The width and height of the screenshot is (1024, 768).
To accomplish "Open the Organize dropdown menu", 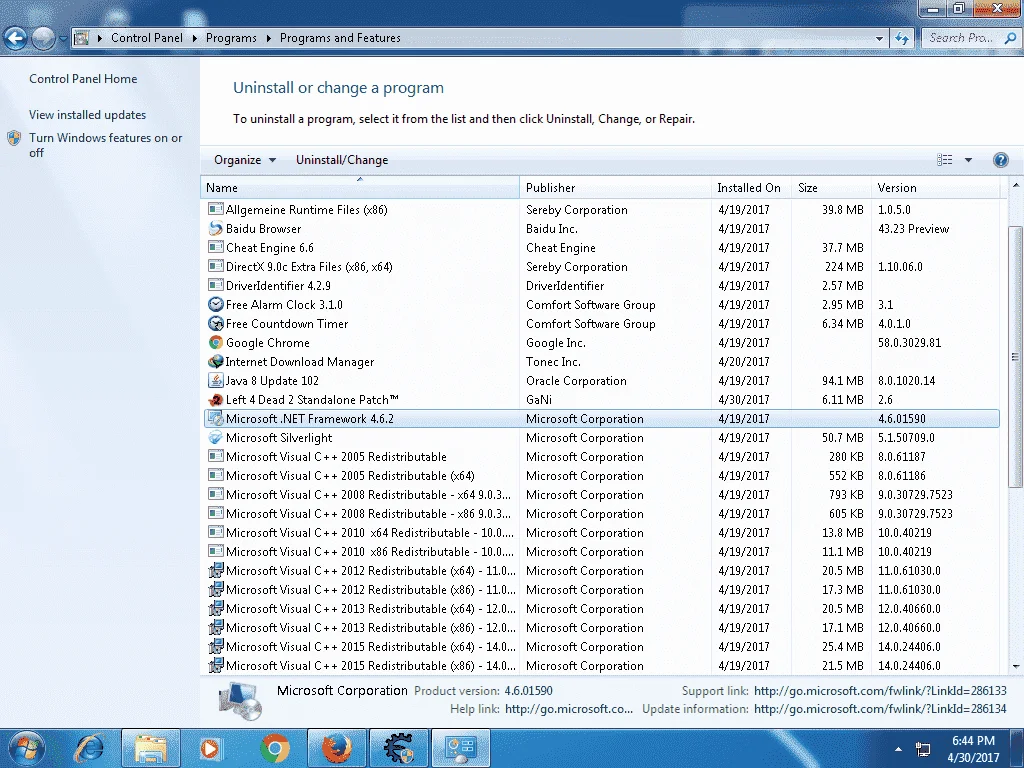I will [x=245, y=160].
